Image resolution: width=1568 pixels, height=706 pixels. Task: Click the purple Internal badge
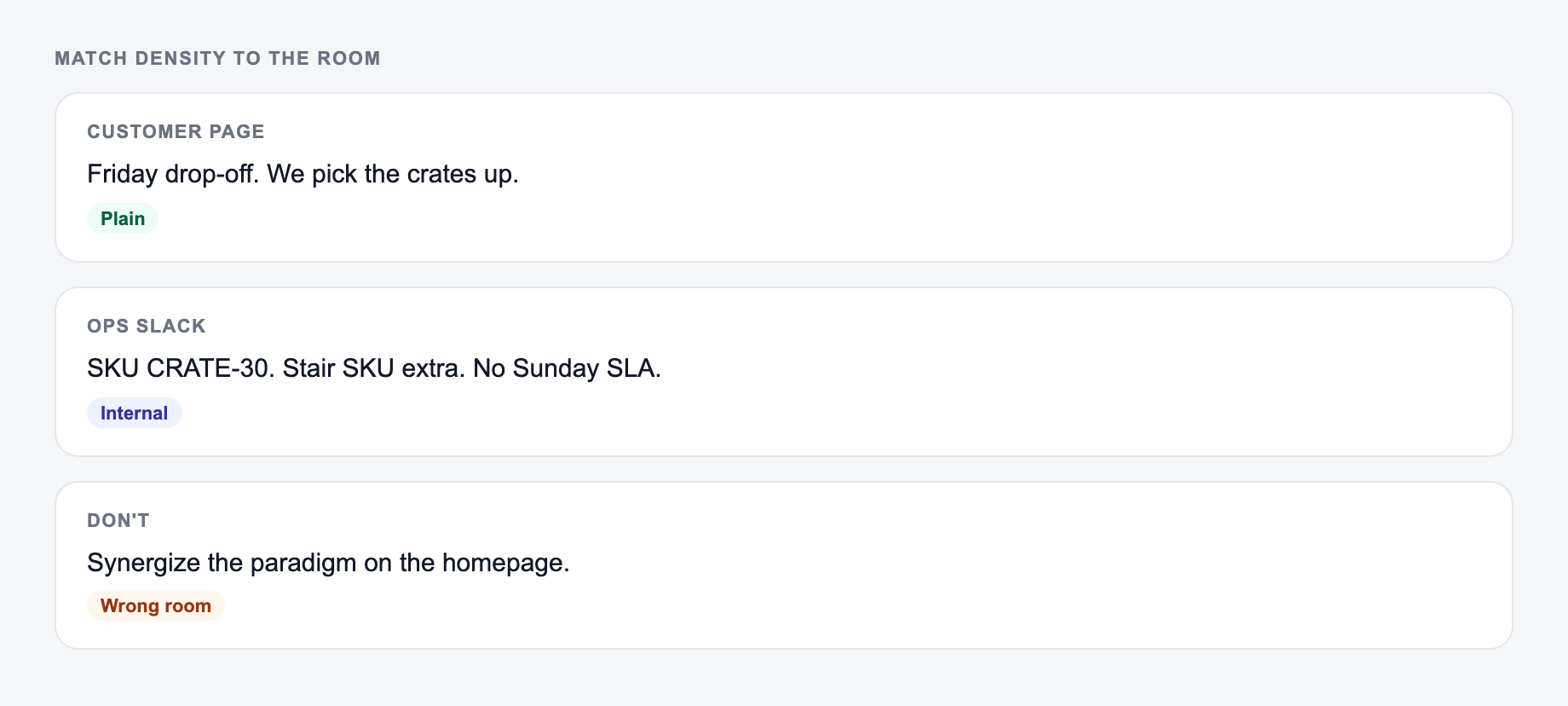point(135,413)
